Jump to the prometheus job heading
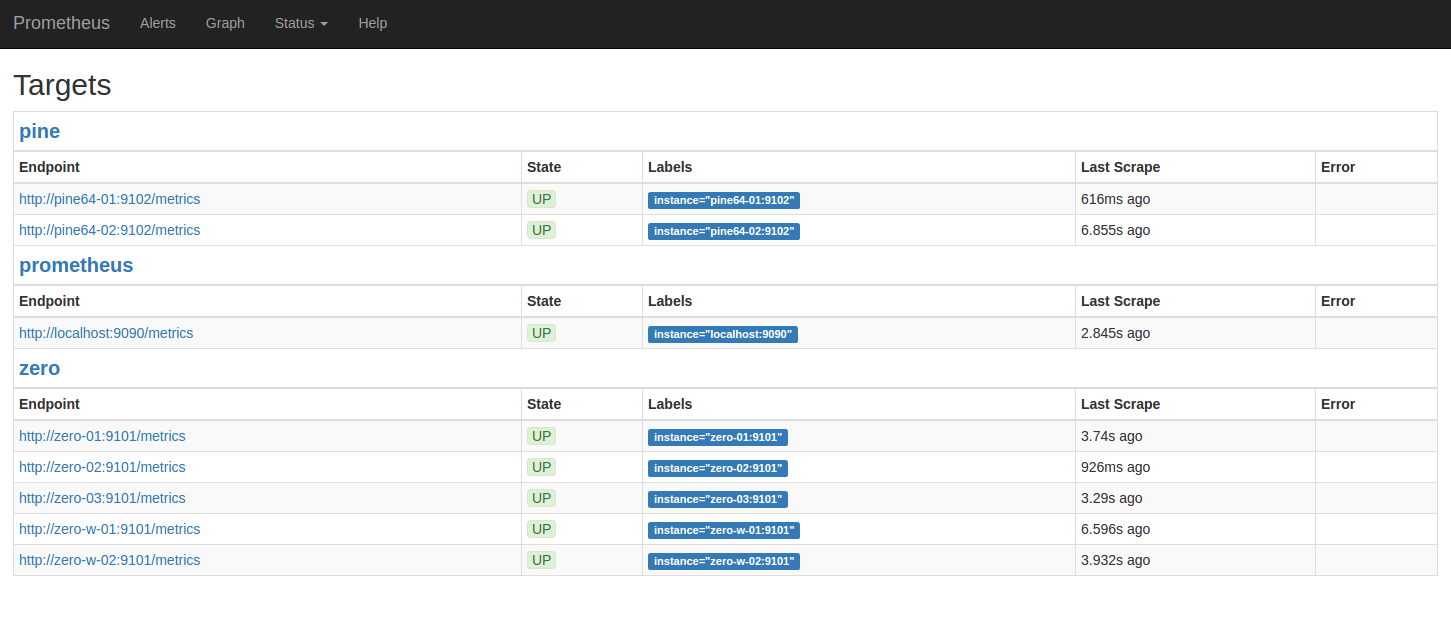 (76, 265)
